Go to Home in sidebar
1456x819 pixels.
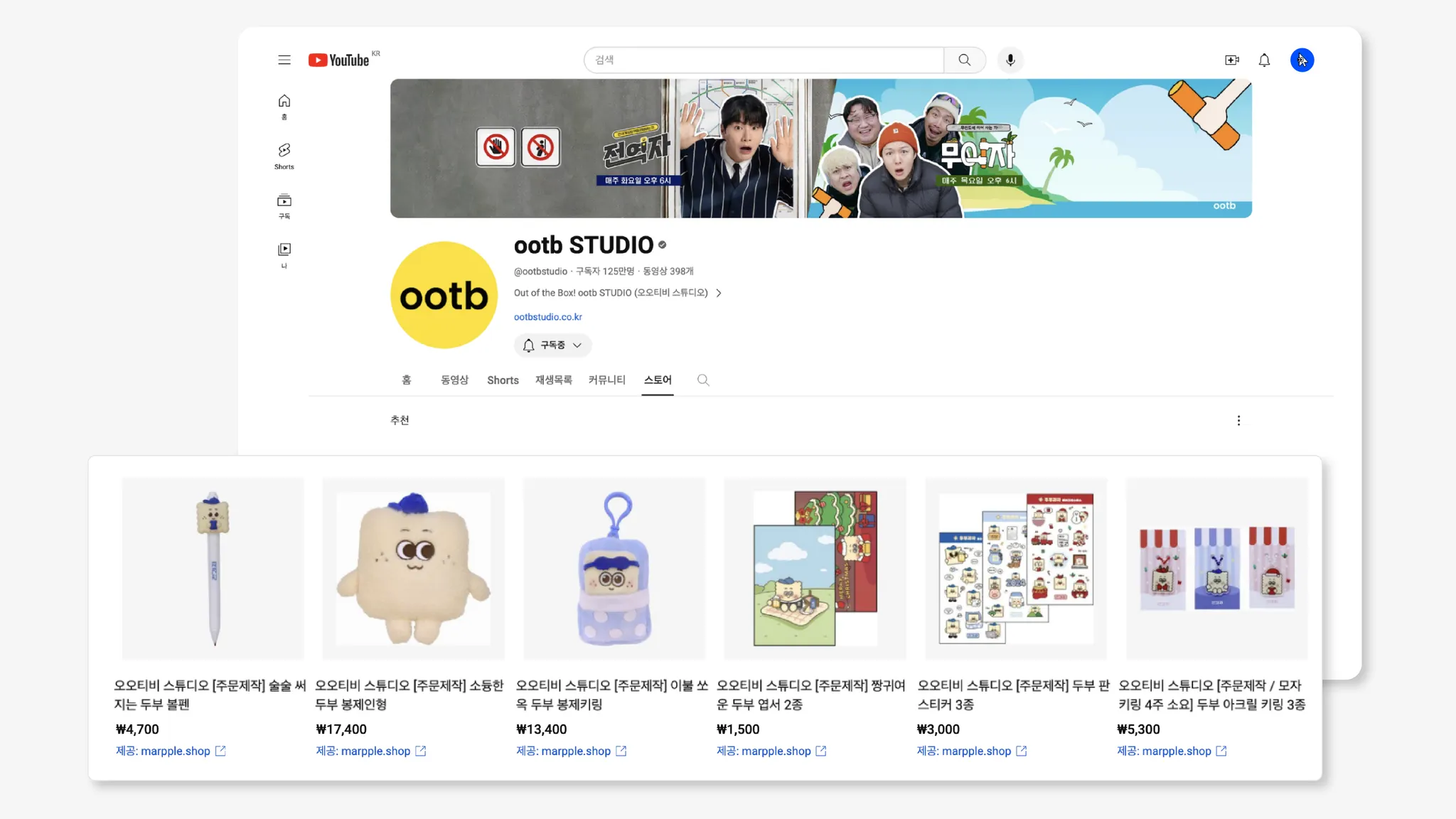(x=284, y=106)
